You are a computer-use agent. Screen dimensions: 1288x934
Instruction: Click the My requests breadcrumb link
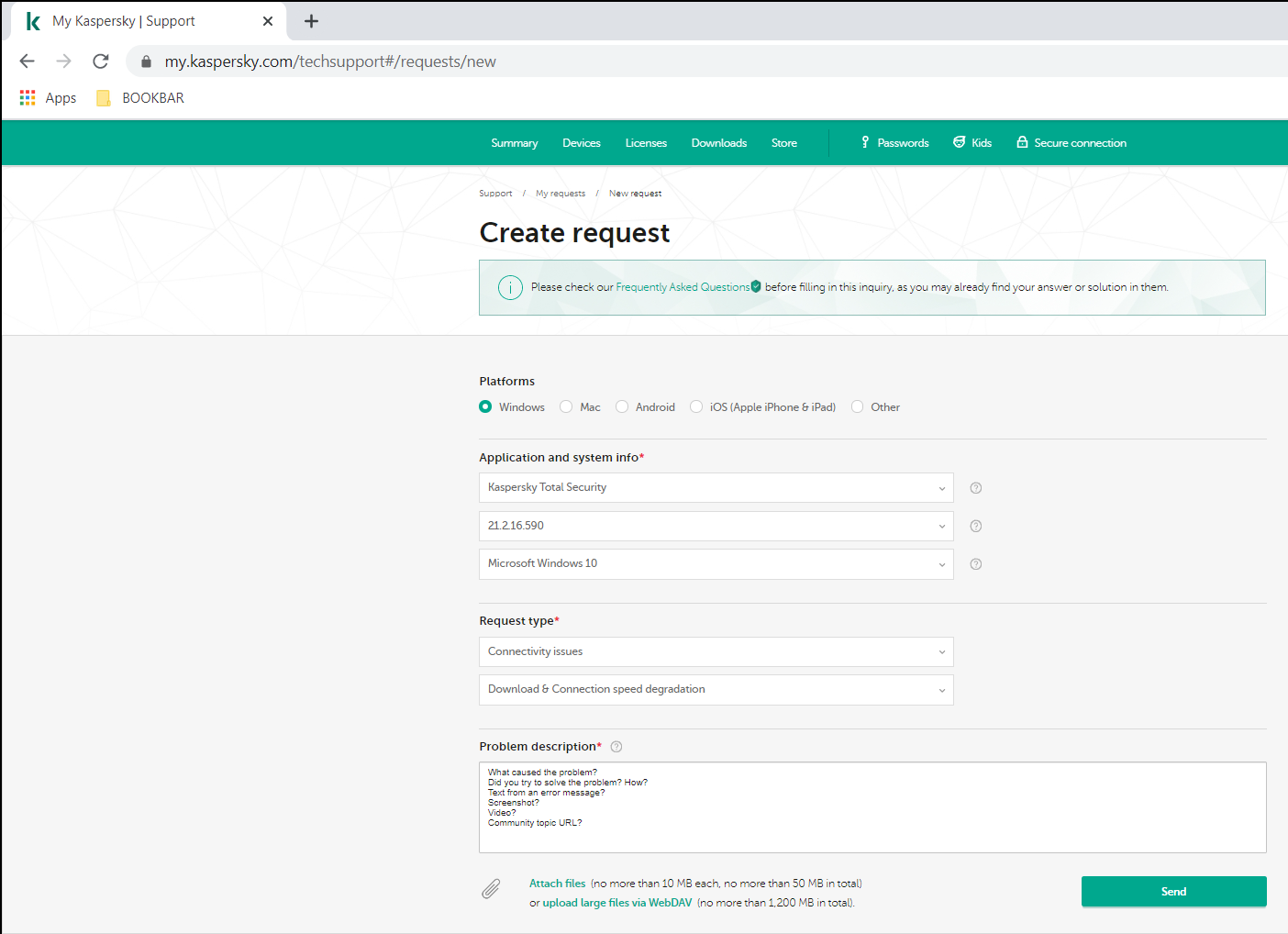(x=561, y=194)
